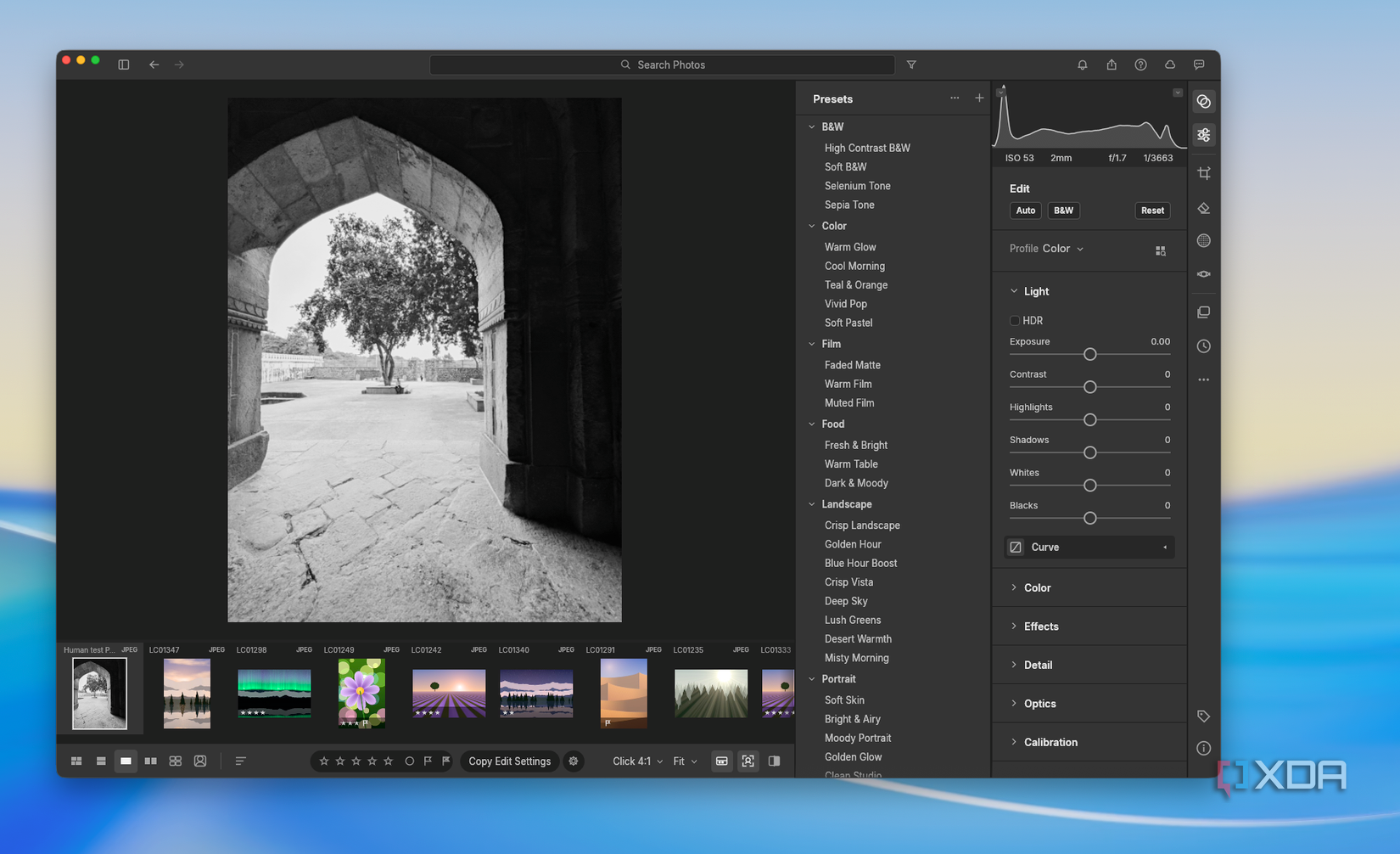Click the Shadows slider handle
The height and width of the screenshot is (854, 1400).
tap(1089, 452)
